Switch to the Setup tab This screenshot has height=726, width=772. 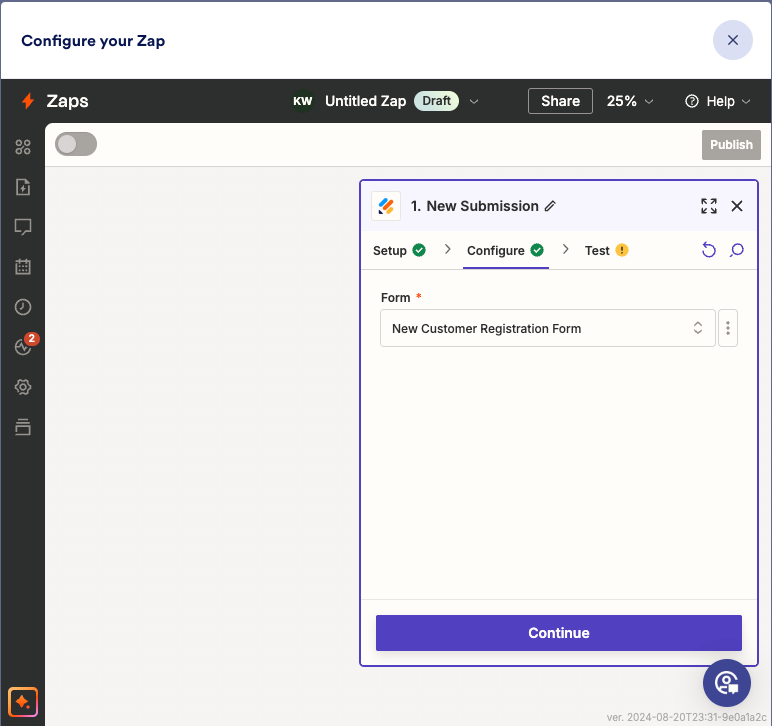pos(399,251)
